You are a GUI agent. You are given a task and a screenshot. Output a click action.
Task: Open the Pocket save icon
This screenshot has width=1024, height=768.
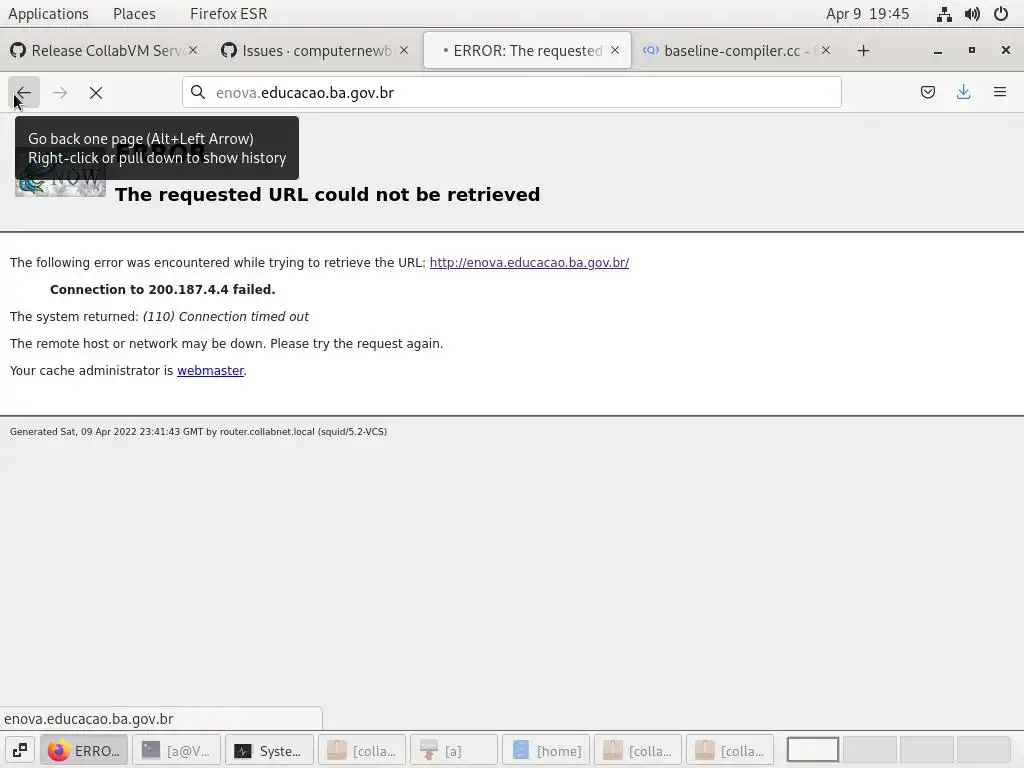(x=927, y=92)
